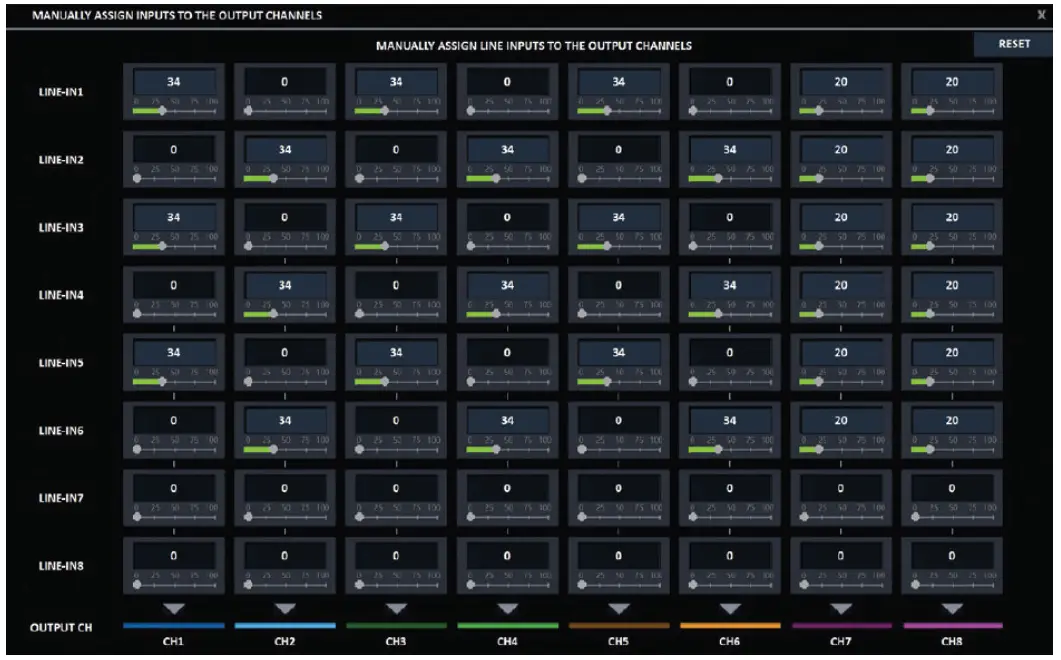Screen dimensions: 1061x660
Task: Click the CH4 down arrow marker
Action: coord(507,609)
